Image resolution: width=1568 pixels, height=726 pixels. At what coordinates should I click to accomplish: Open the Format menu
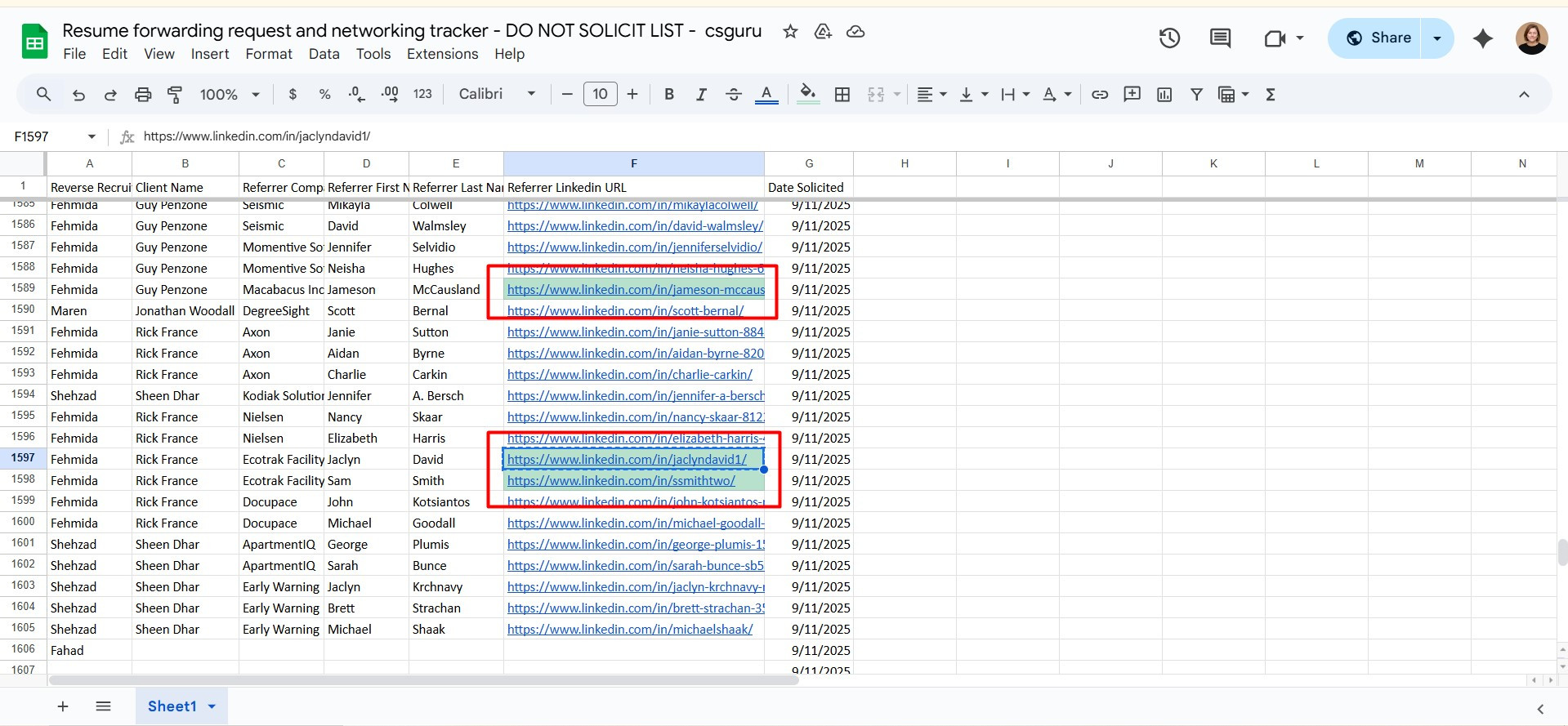click(269, 54)
